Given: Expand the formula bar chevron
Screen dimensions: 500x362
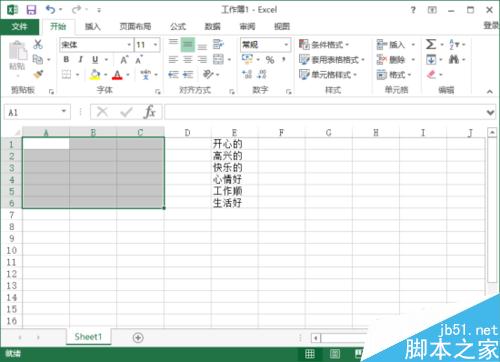Looking at the screenshot, I should 490,113.
